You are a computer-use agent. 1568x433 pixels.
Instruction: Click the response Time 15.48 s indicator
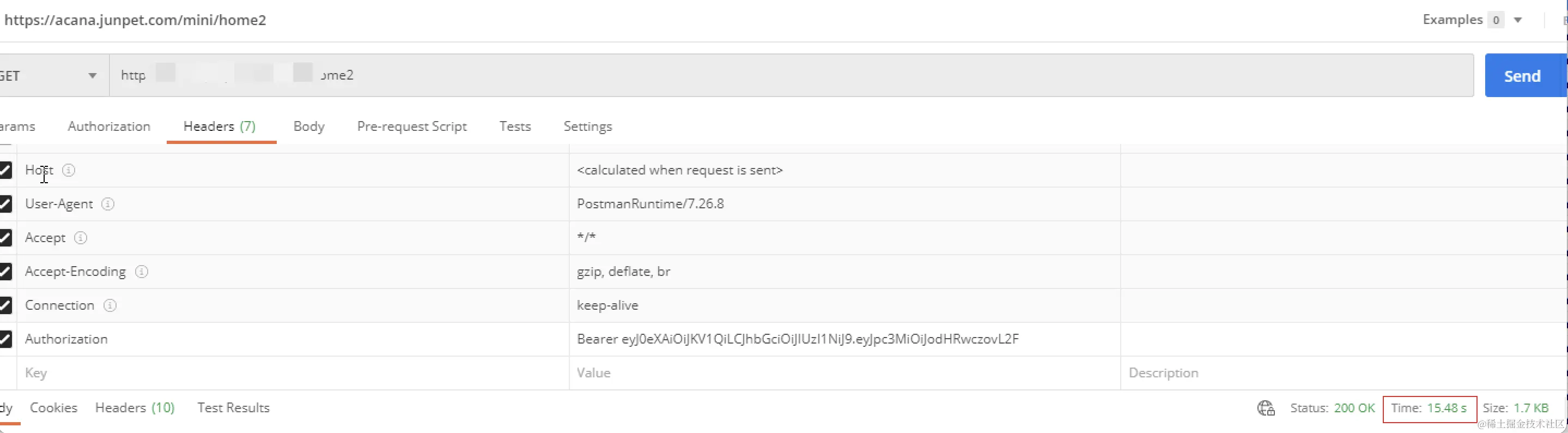point(1429,408)
